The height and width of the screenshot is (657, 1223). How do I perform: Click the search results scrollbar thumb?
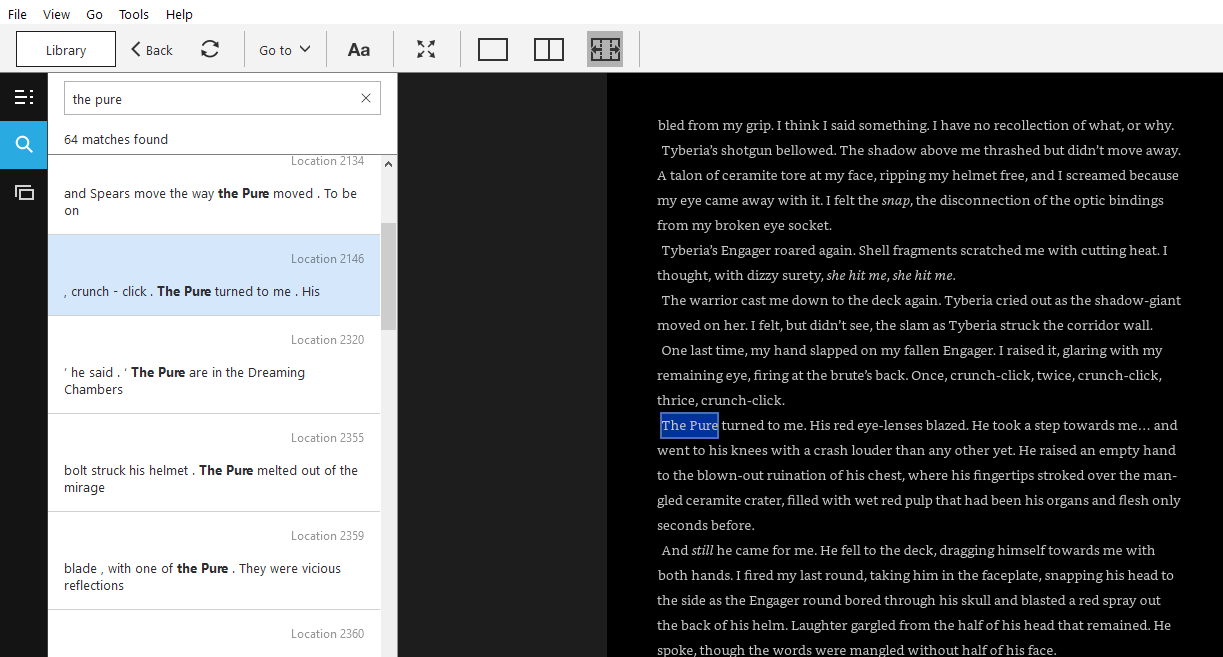click(x=388, y=276)
